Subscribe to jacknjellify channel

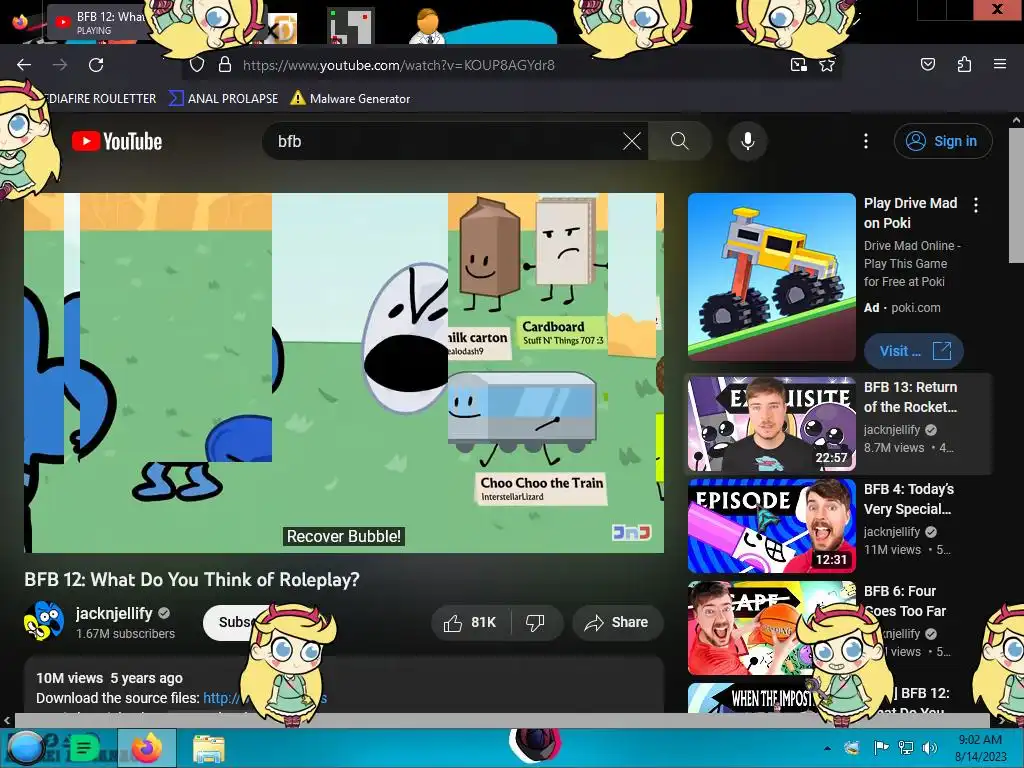[x=230, y=622]
